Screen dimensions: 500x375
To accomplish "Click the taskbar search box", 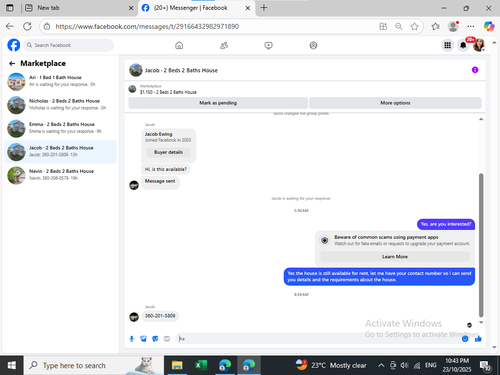I will (93, 365).
